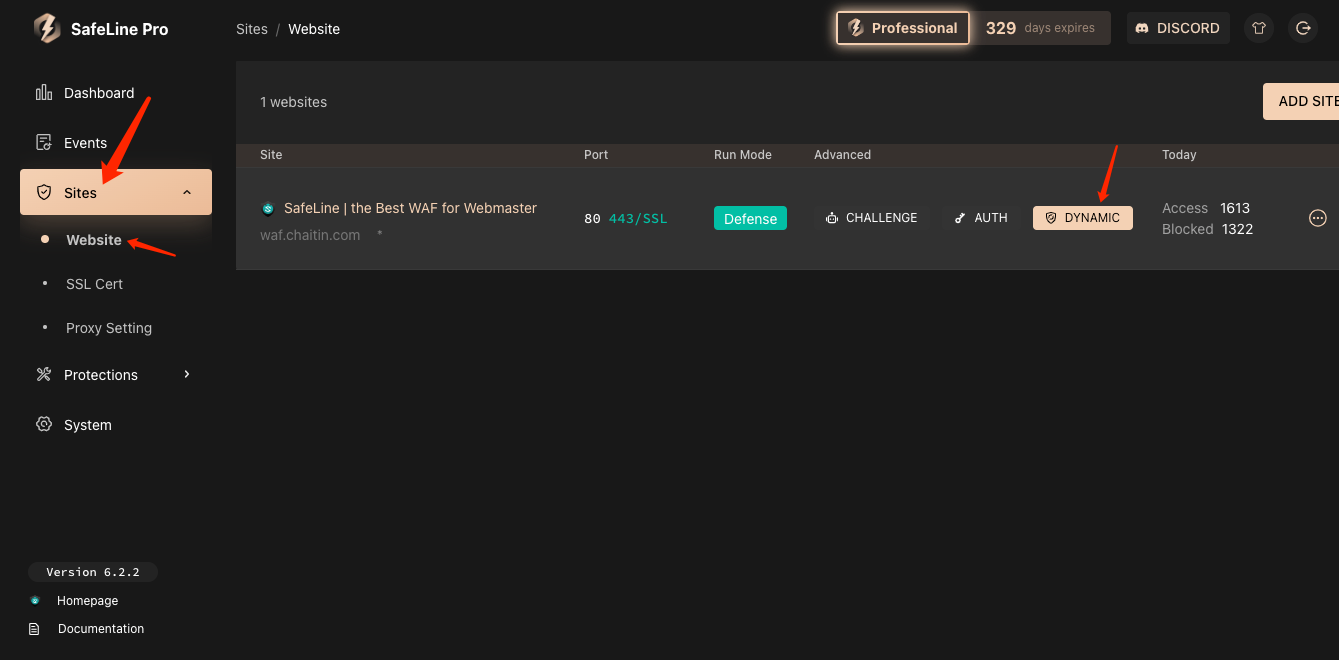Click the Run Mode column header

click(743, 155)
